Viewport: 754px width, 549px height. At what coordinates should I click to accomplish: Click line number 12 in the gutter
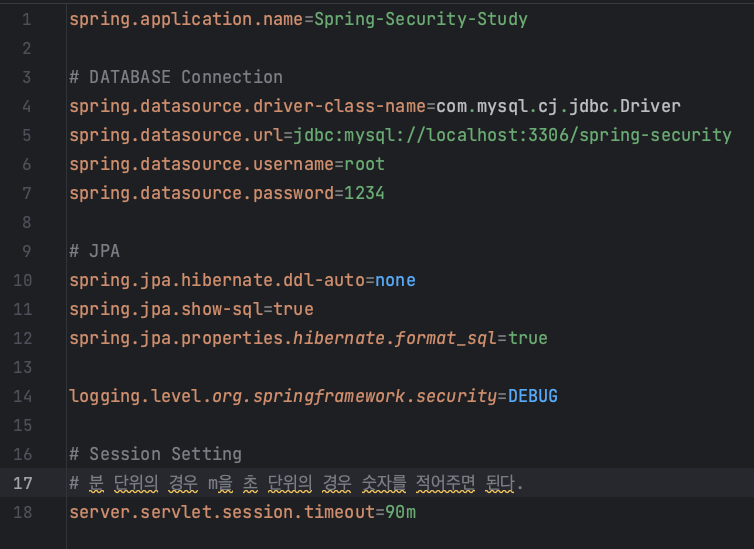pos(23,338)
